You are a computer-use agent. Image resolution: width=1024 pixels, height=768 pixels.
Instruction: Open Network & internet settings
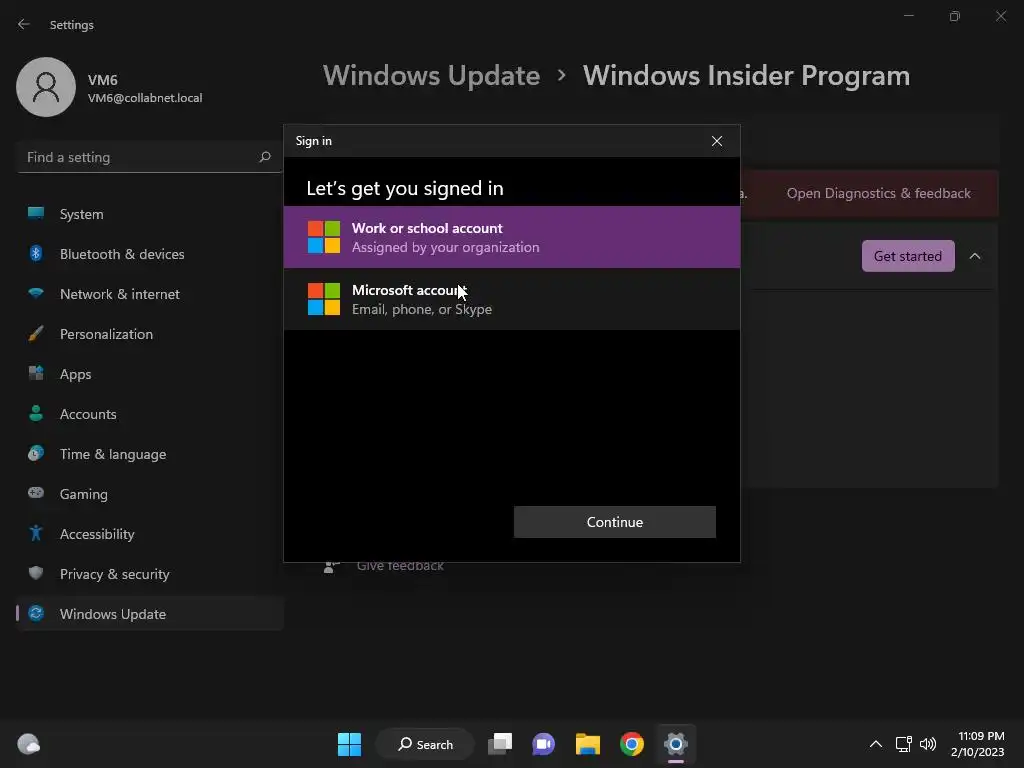pyautogui.click(x=150, y=294)
